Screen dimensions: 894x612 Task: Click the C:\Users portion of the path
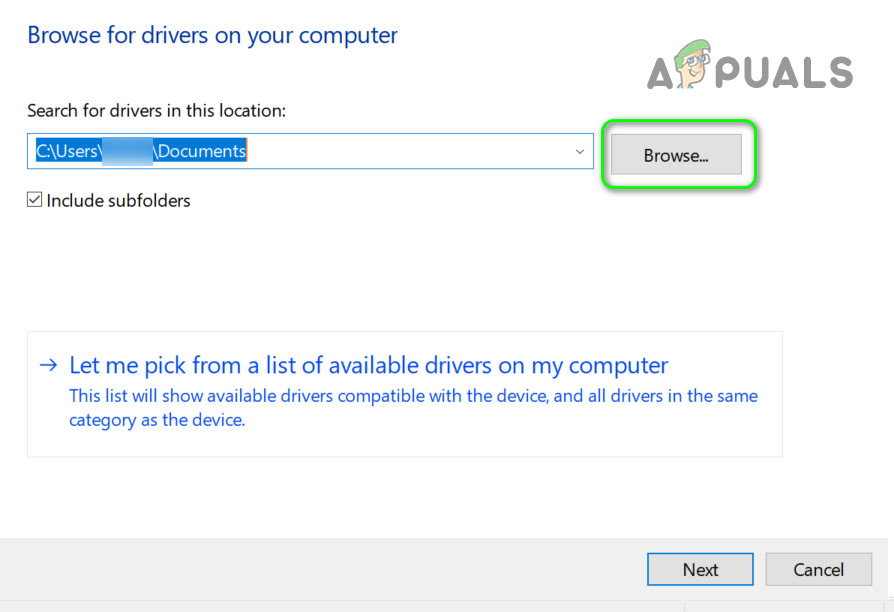click(x=68, y=152)
